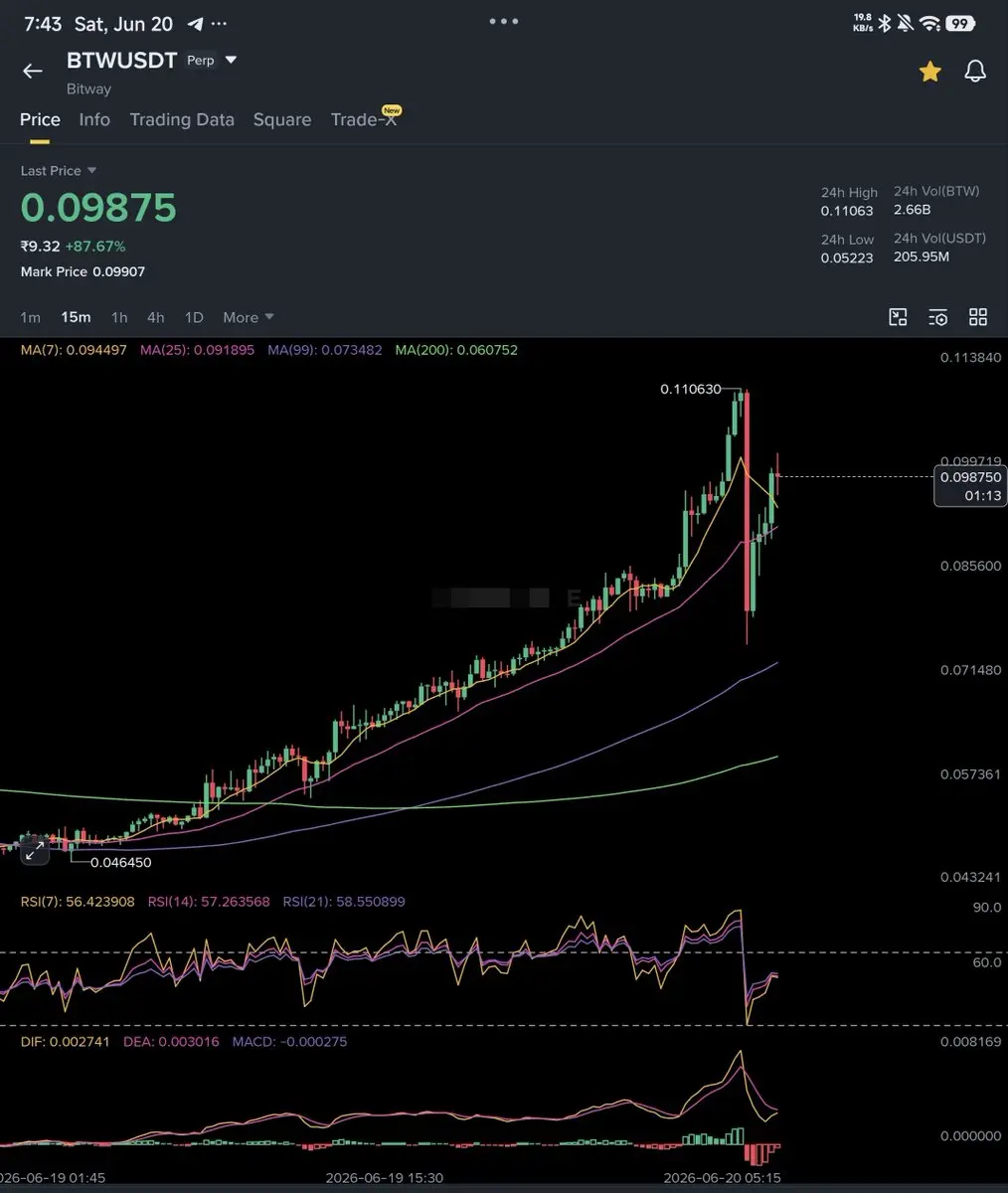Tap the battery indicator in status bar
1008x1193 pixels.
coord(960,23)
